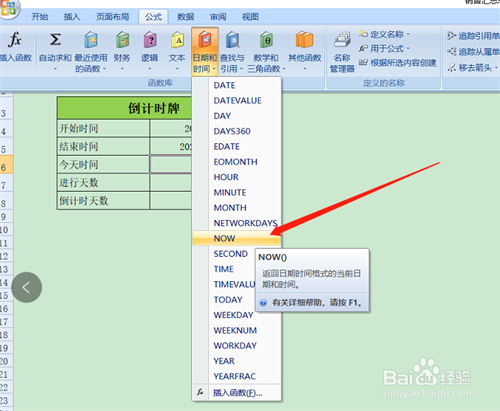Click the AutoSum sigma icon
Image resolution: width=500 pixels, height=411 pixels.
tap(55, 39)
